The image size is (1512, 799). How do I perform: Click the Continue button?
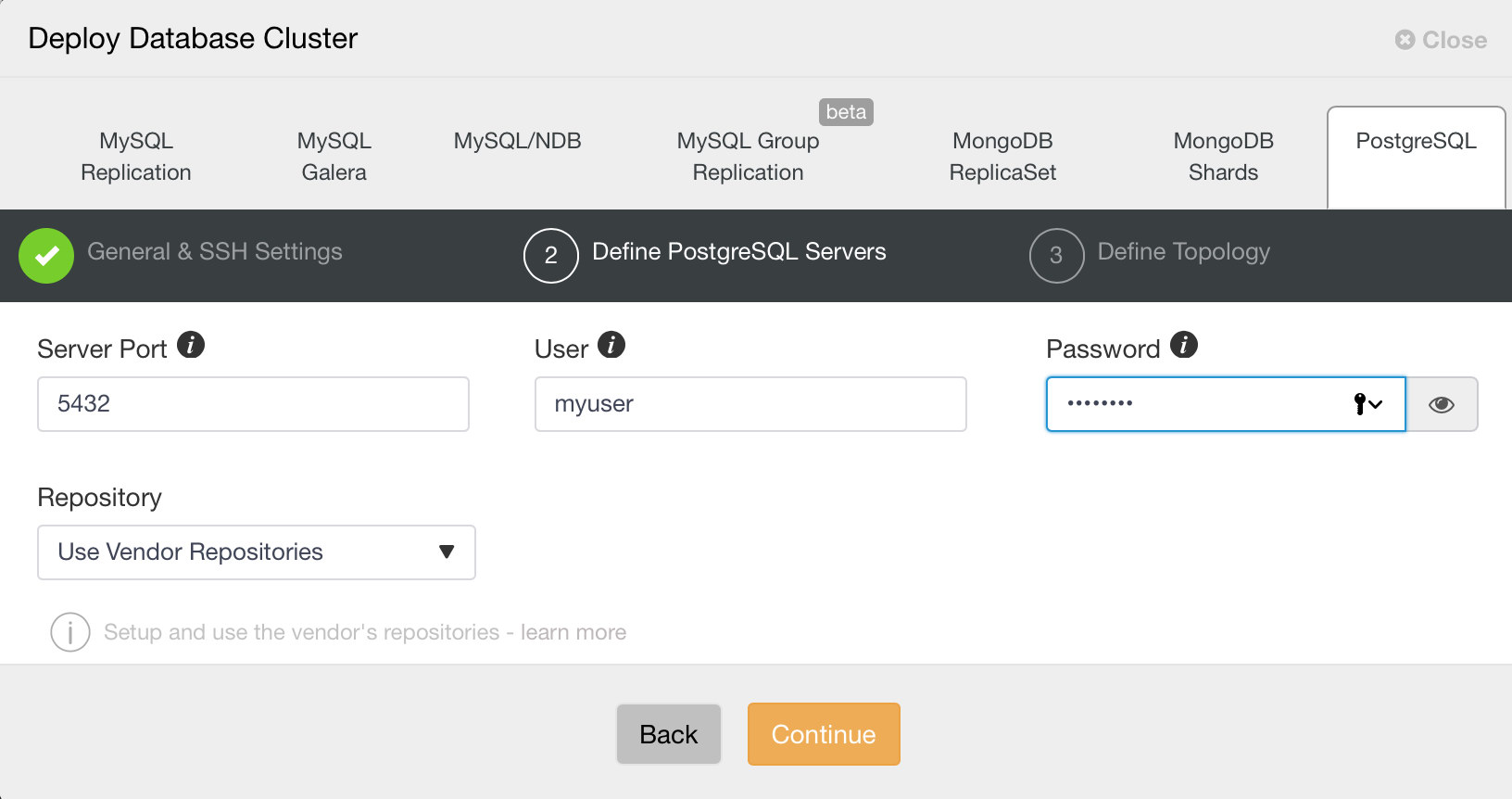824,734
